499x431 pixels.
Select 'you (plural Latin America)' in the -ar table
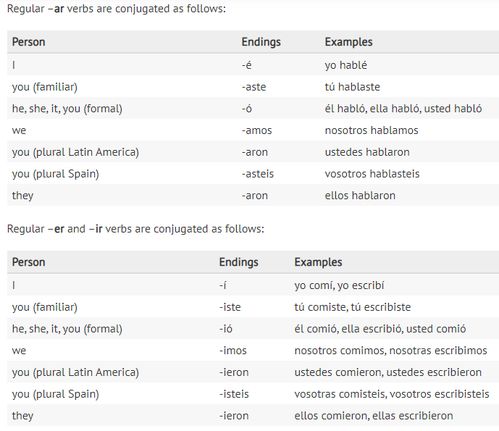(75, 152)
